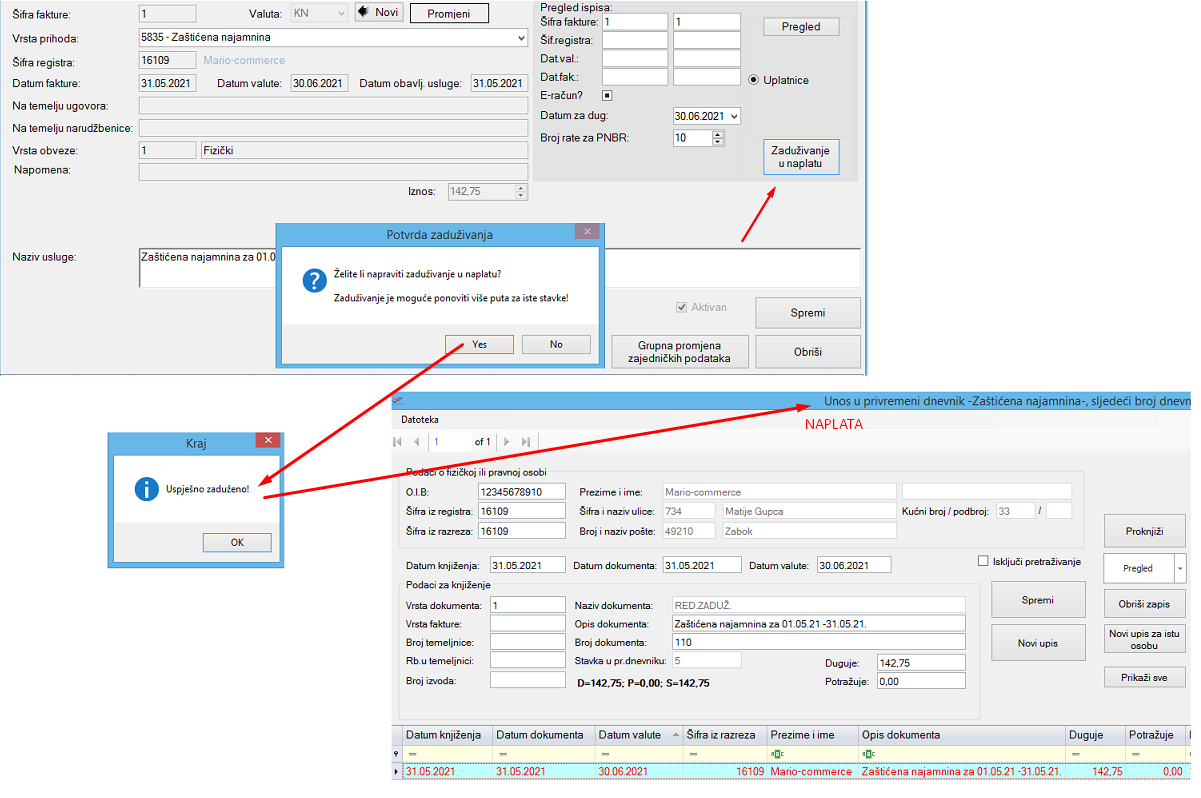Confirm with Yes in Potvrda zaduživanja
Screen dimensions: 1201x798
pyautogui.click(x=479, y=344)
